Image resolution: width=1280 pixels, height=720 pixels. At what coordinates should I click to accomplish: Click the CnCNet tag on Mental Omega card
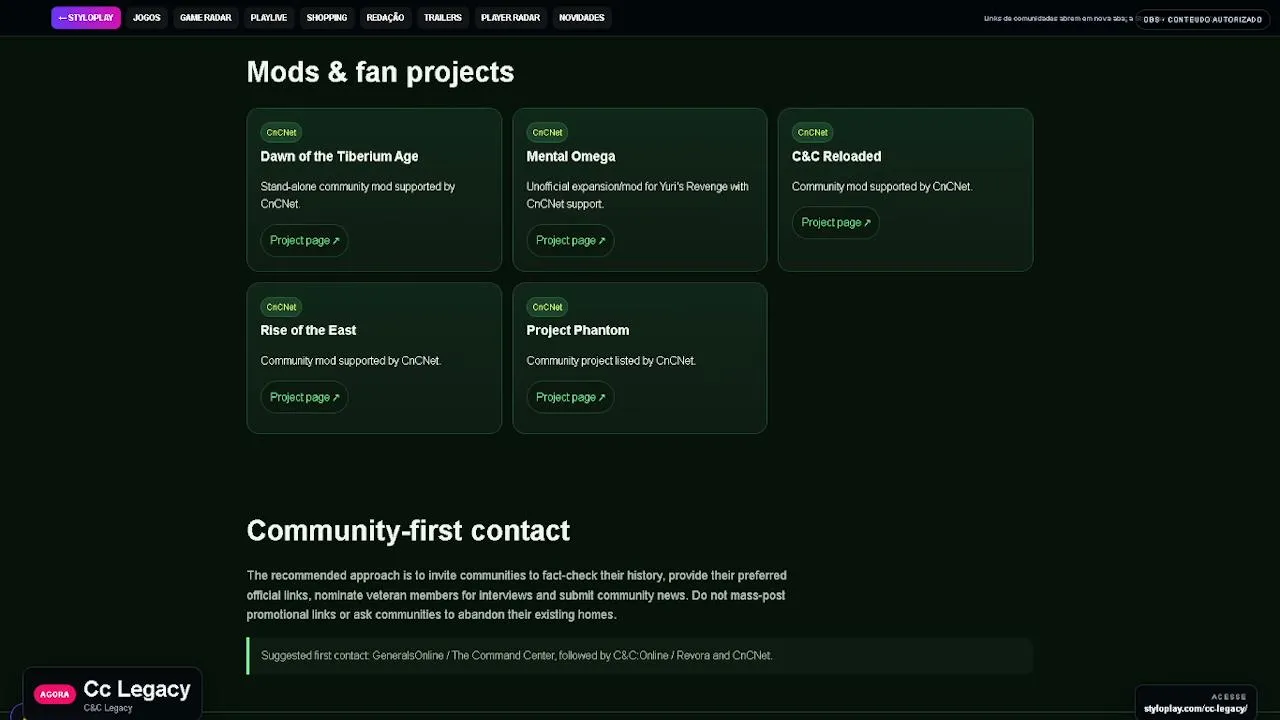click(547, 132)
